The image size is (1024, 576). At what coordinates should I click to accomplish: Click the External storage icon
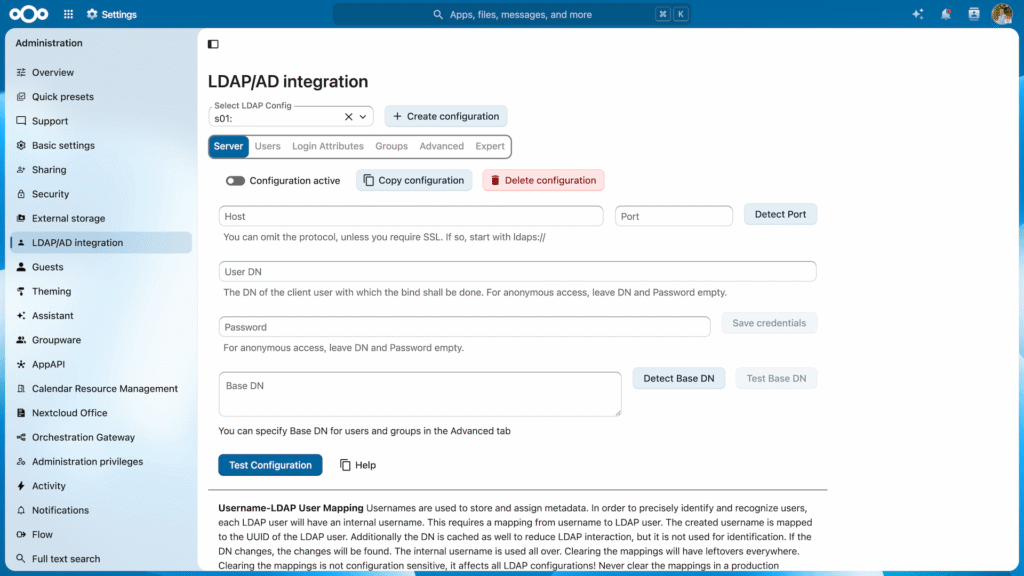pos(21,218)
